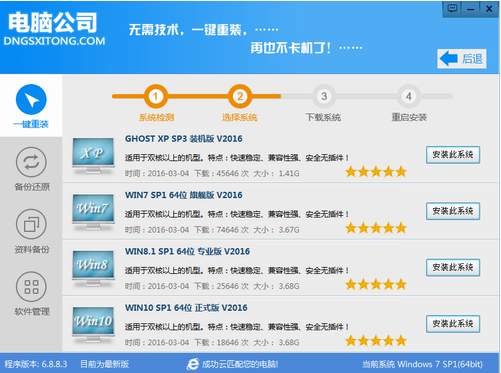Minimize the installer window
Image resolution: width=501 pixels, height=373 pixels.
[470, 9]
